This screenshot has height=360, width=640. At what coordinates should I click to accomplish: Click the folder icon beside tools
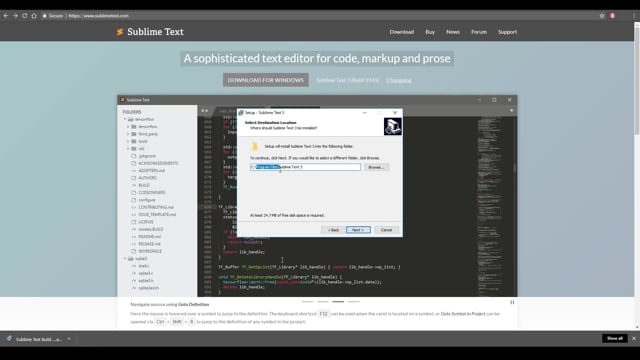point(133,141)
